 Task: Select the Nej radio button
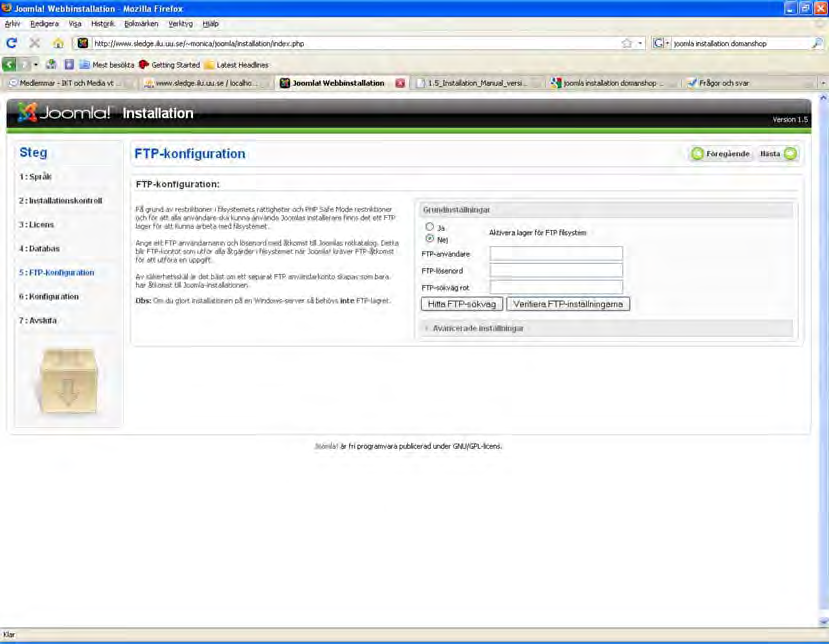[x=429, y=239]
